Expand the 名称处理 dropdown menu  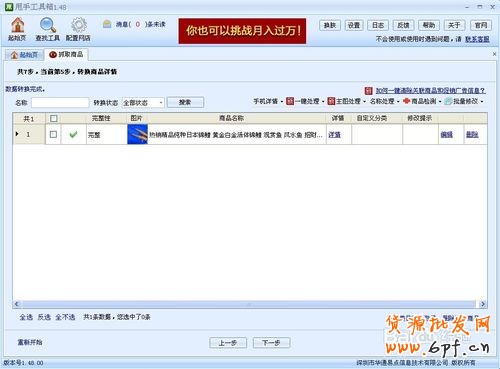coord(384,101)
